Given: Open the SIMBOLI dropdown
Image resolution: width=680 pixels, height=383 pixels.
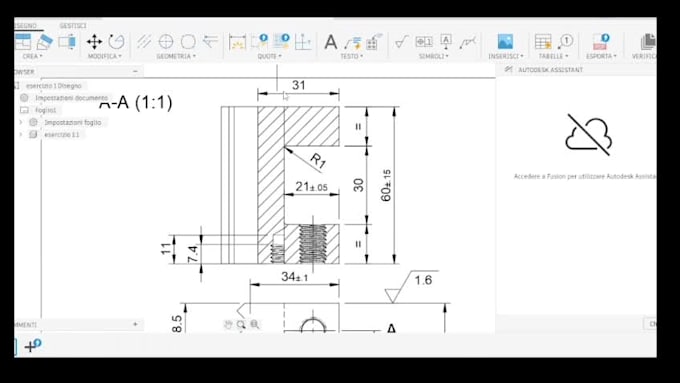Looking at the screenshot, I should point(434,56).
